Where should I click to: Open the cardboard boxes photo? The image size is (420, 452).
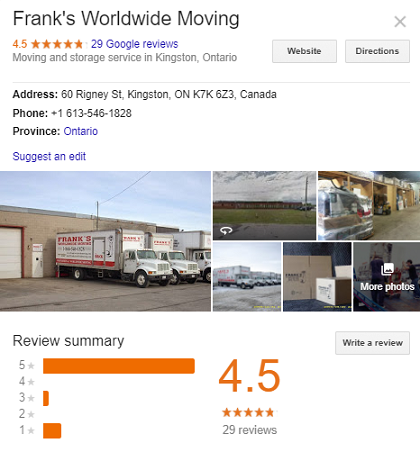point(317,277)
